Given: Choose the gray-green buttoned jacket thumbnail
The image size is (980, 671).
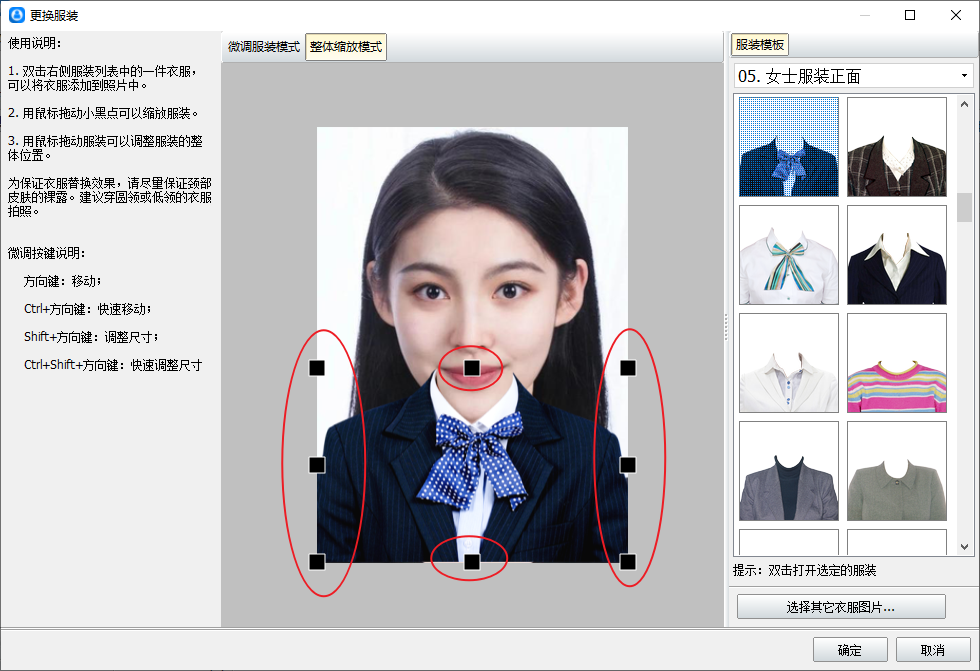Looking at the screenshot, I should pos(897,471).
